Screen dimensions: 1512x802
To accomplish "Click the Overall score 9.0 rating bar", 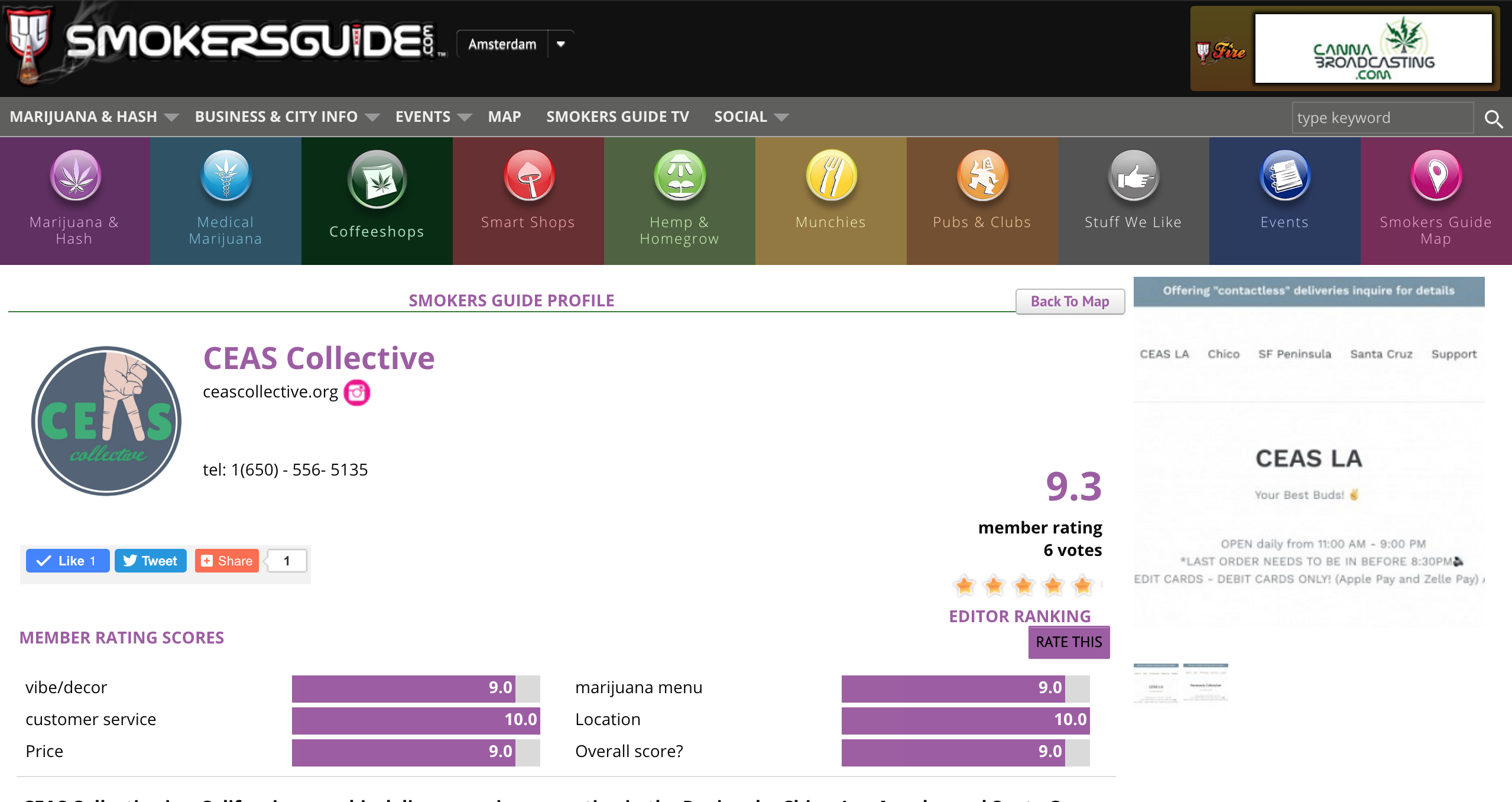I will (965, 752).
